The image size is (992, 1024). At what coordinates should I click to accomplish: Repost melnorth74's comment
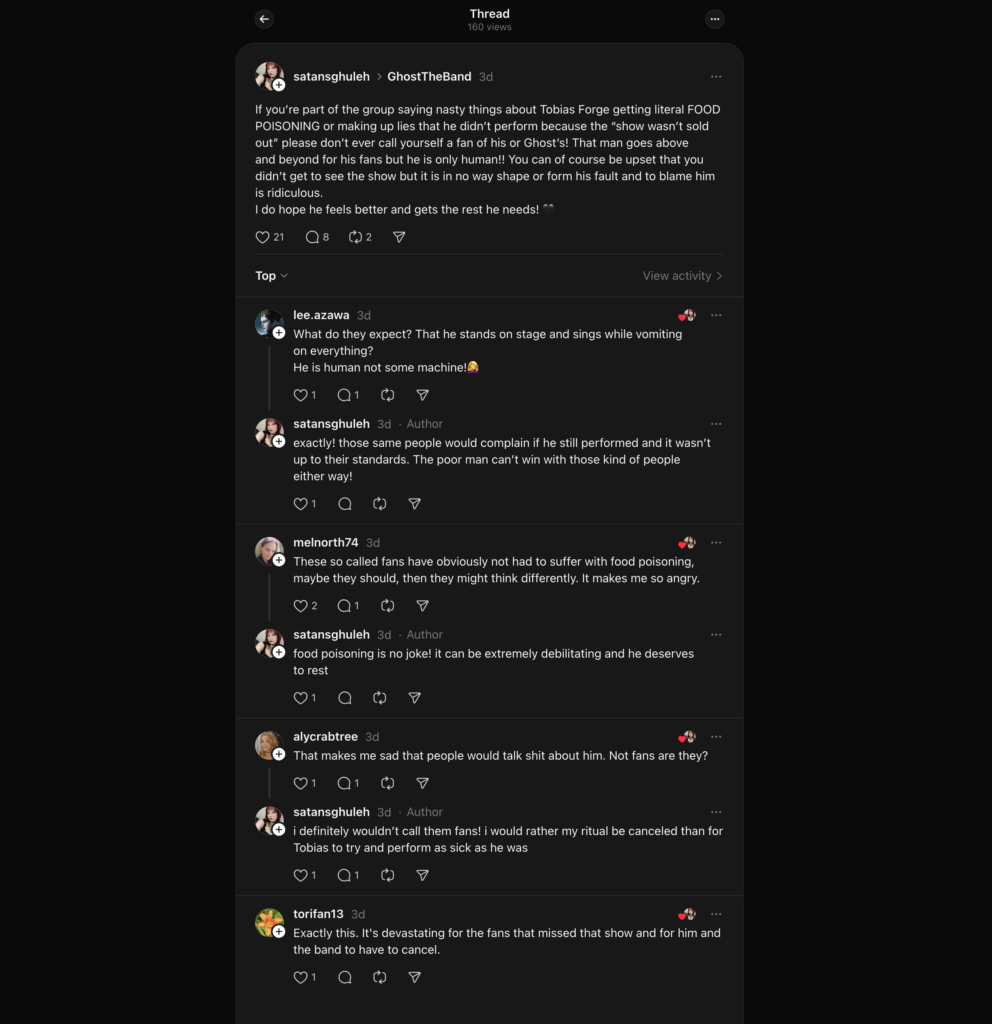(387, 606)
